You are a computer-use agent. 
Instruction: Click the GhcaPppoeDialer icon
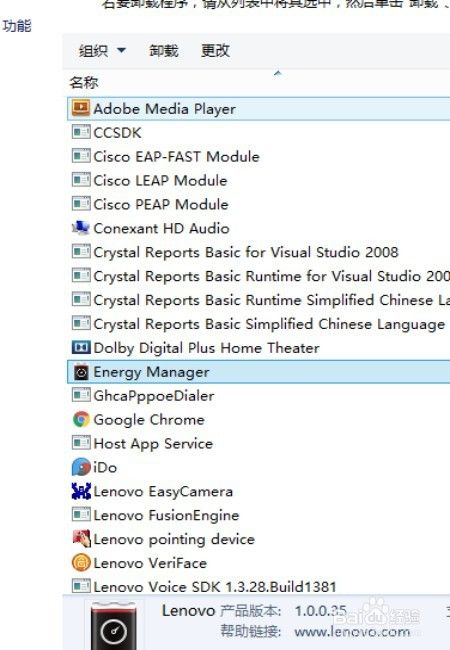coord(81,395)
